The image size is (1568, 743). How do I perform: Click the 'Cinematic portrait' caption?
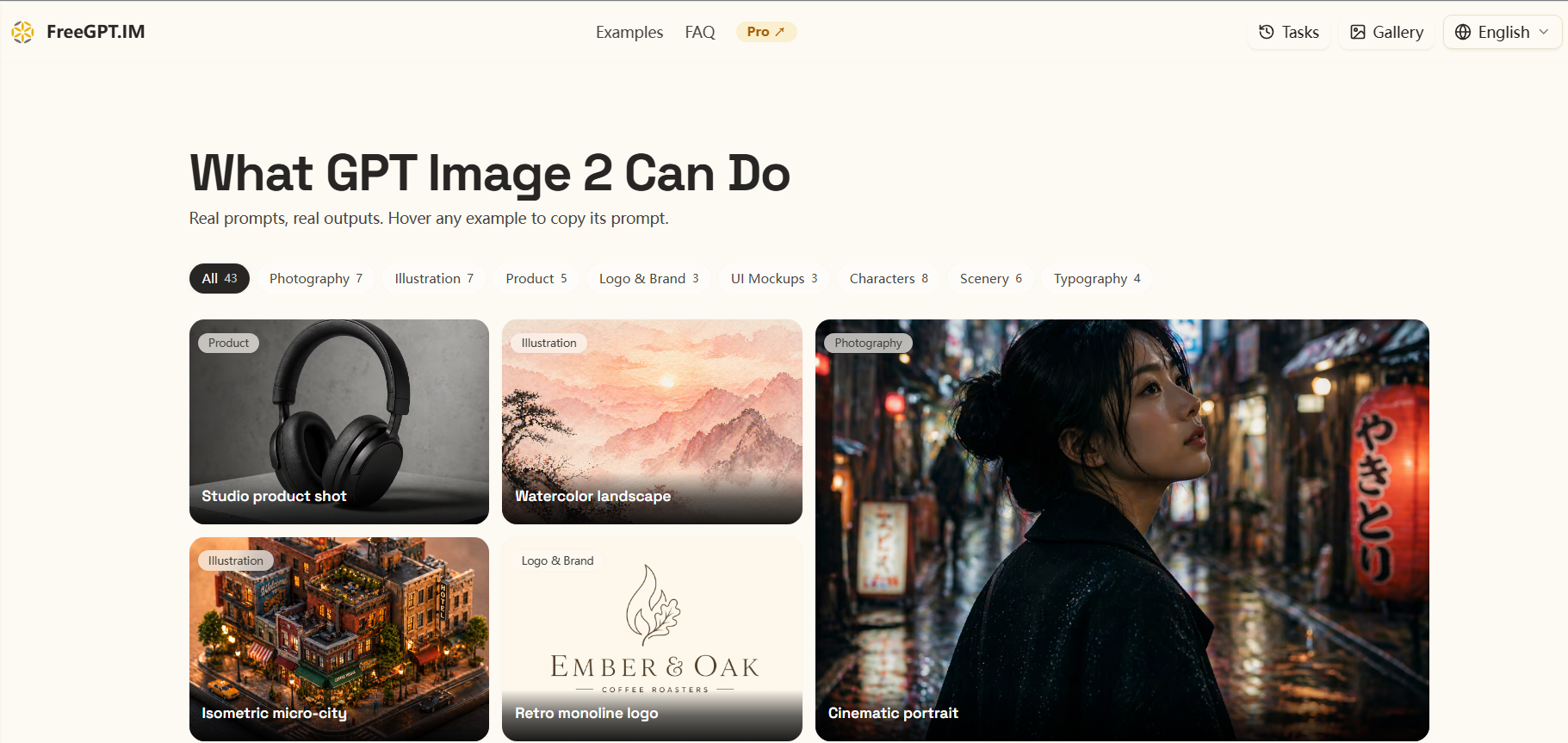coord(893,713)
